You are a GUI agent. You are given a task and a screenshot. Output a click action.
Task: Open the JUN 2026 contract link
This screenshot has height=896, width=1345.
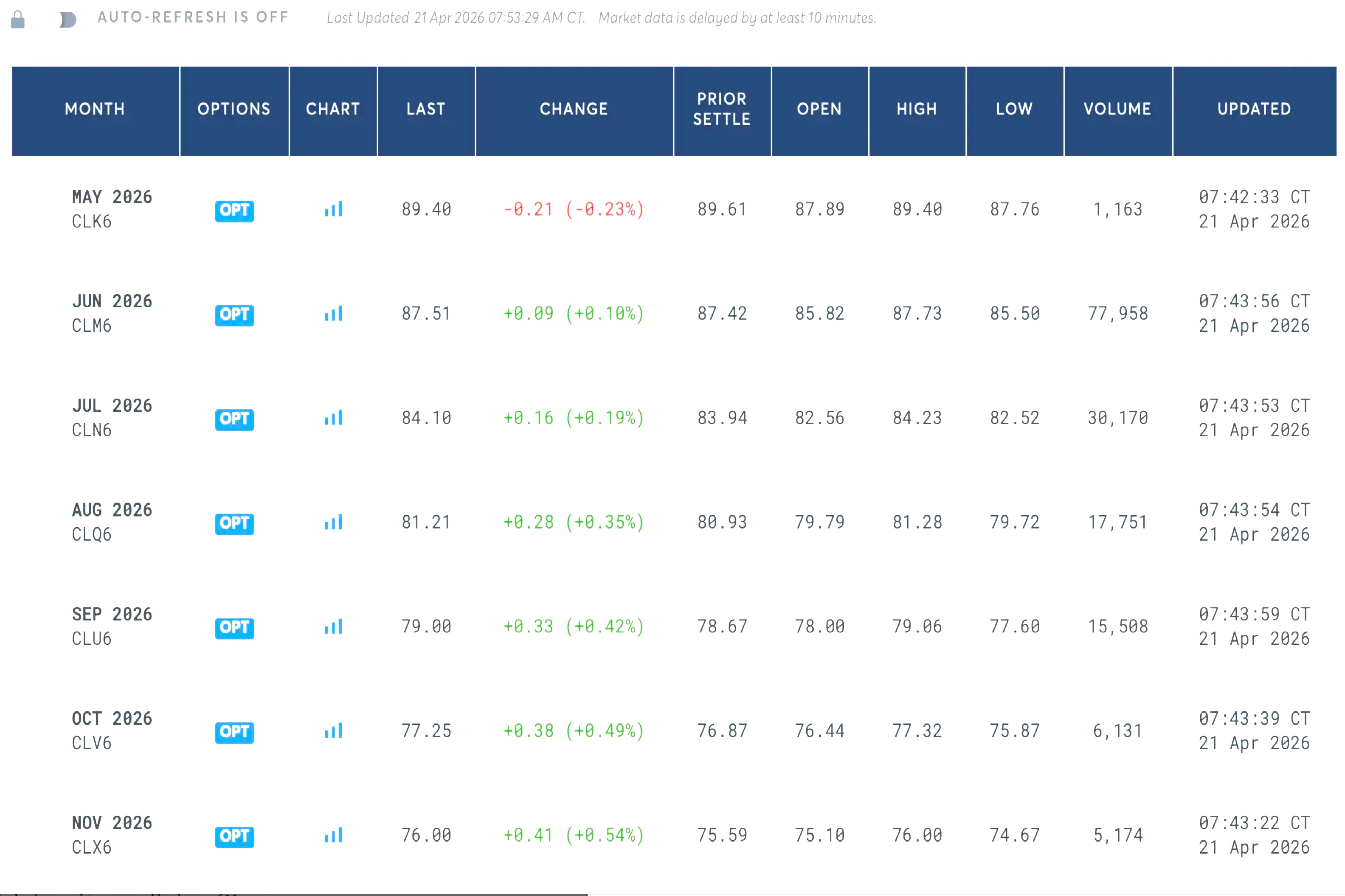coord(112,302)
